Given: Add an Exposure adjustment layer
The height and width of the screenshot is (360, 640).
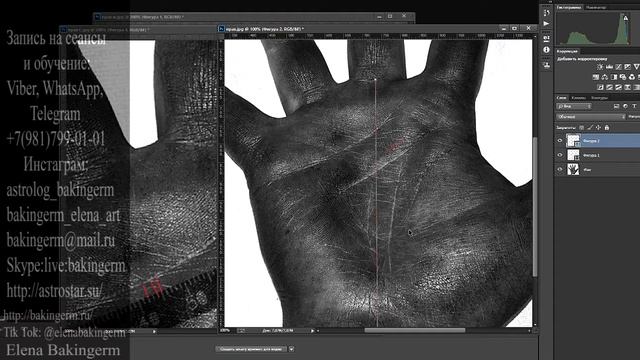Looking at the screenshot, I should 627,67.
